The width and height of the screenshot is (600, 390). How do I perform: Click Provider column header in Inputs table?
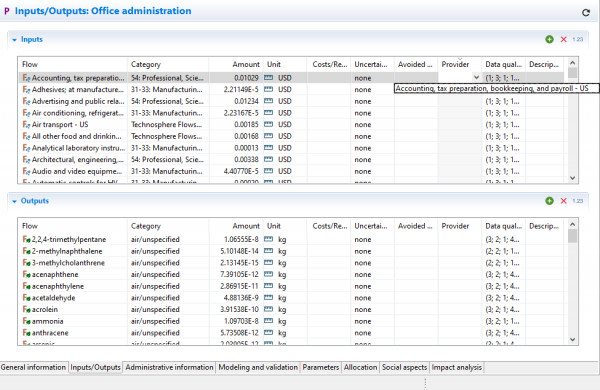460,64
